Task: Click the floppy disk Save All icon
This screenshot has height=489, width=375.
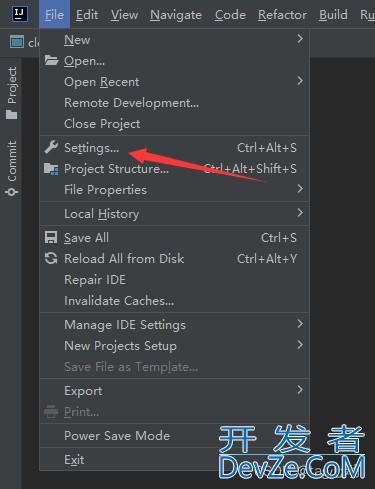Action: point(51,238)
